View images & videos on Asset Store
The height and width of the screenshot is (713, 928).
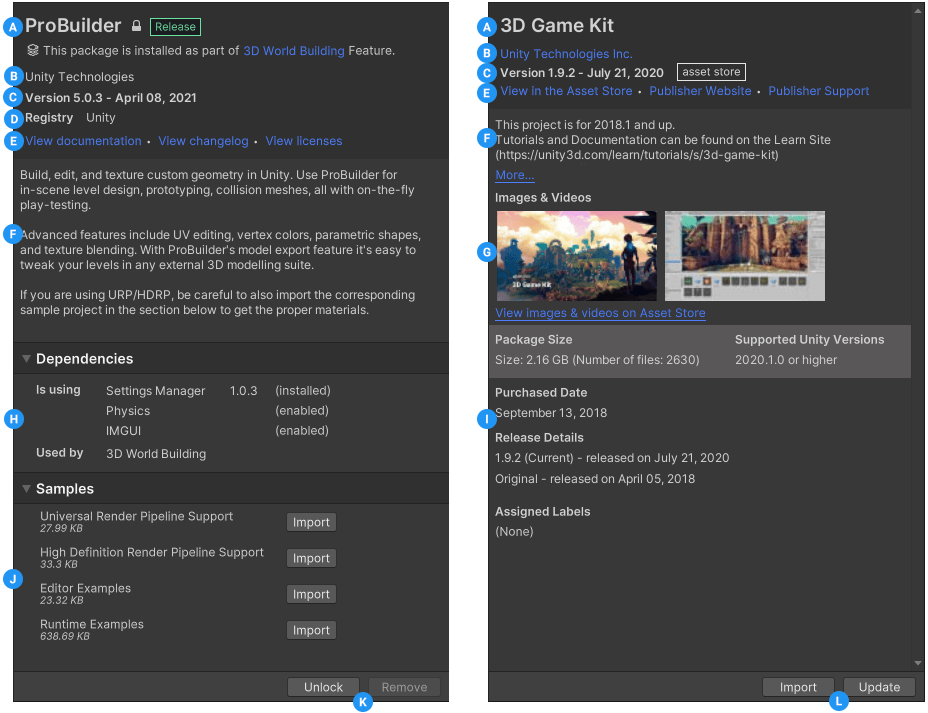click(600, 313)
